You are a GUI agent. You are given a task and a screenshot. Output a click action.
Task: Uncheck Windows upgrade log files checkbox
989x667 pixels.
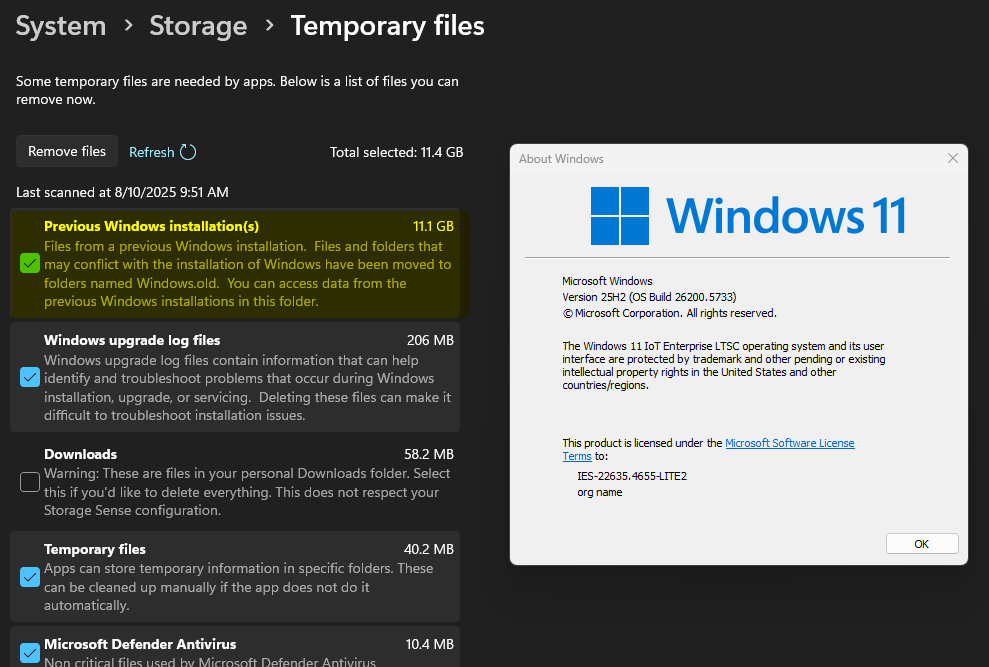[x=30, y=377]
